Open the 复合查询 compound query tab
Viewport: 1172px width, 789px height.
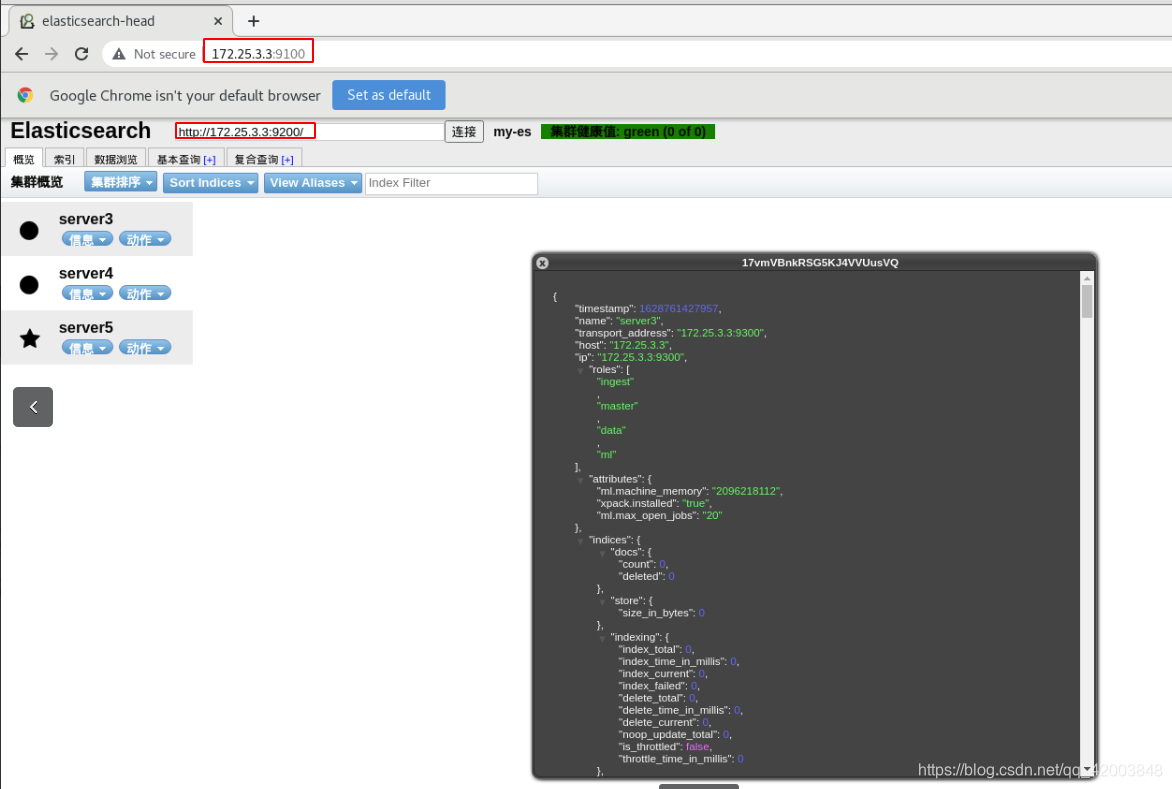(264, 159)
